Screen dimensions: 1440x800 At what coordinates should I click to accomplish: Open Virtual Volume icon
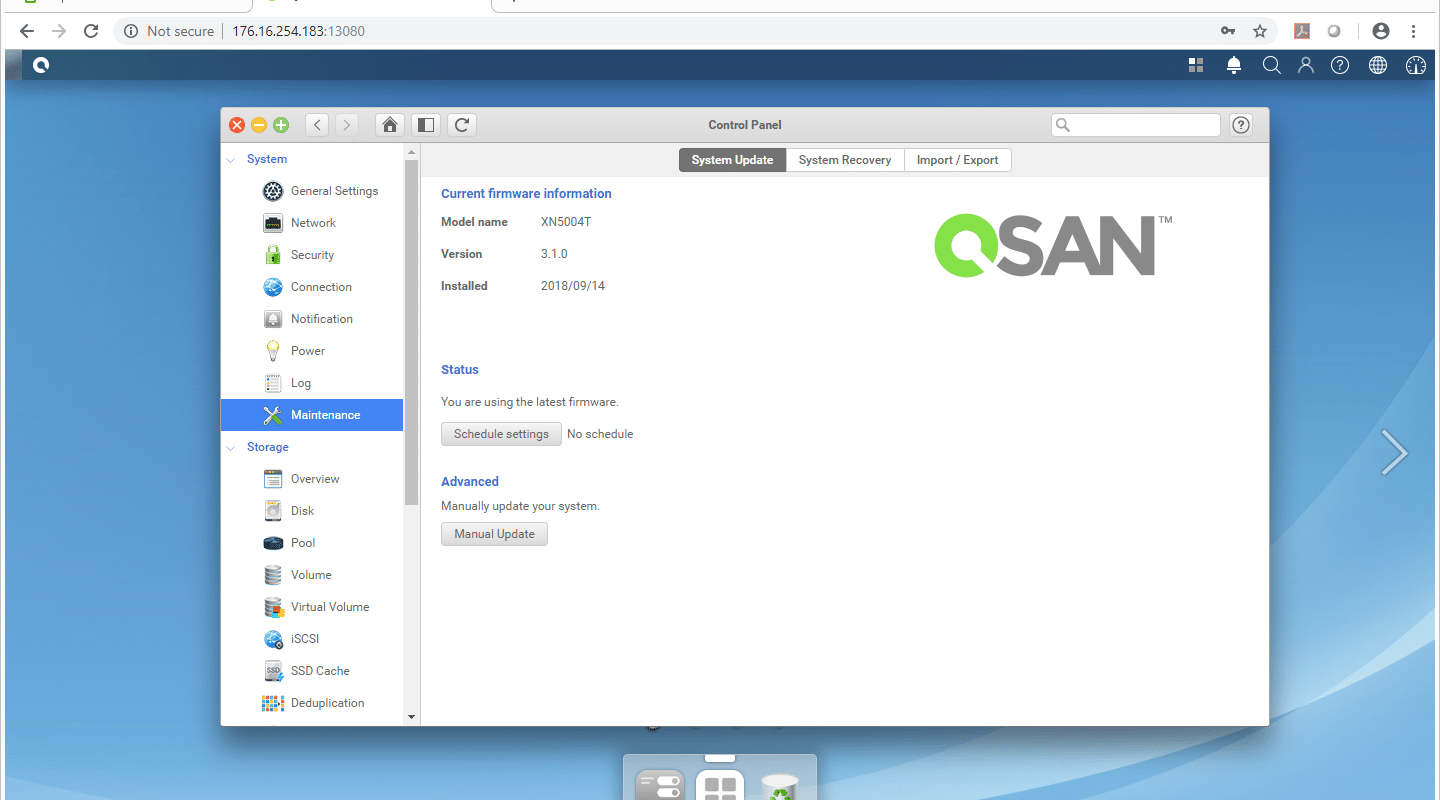[273, 607]
